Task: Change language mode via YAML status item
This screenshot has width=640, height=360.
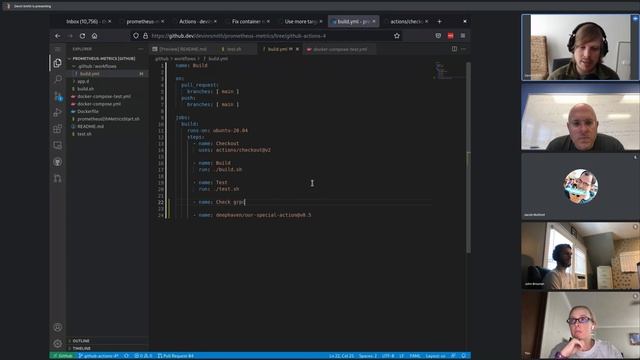Action: pyautogui.click(x=415, y=356)
